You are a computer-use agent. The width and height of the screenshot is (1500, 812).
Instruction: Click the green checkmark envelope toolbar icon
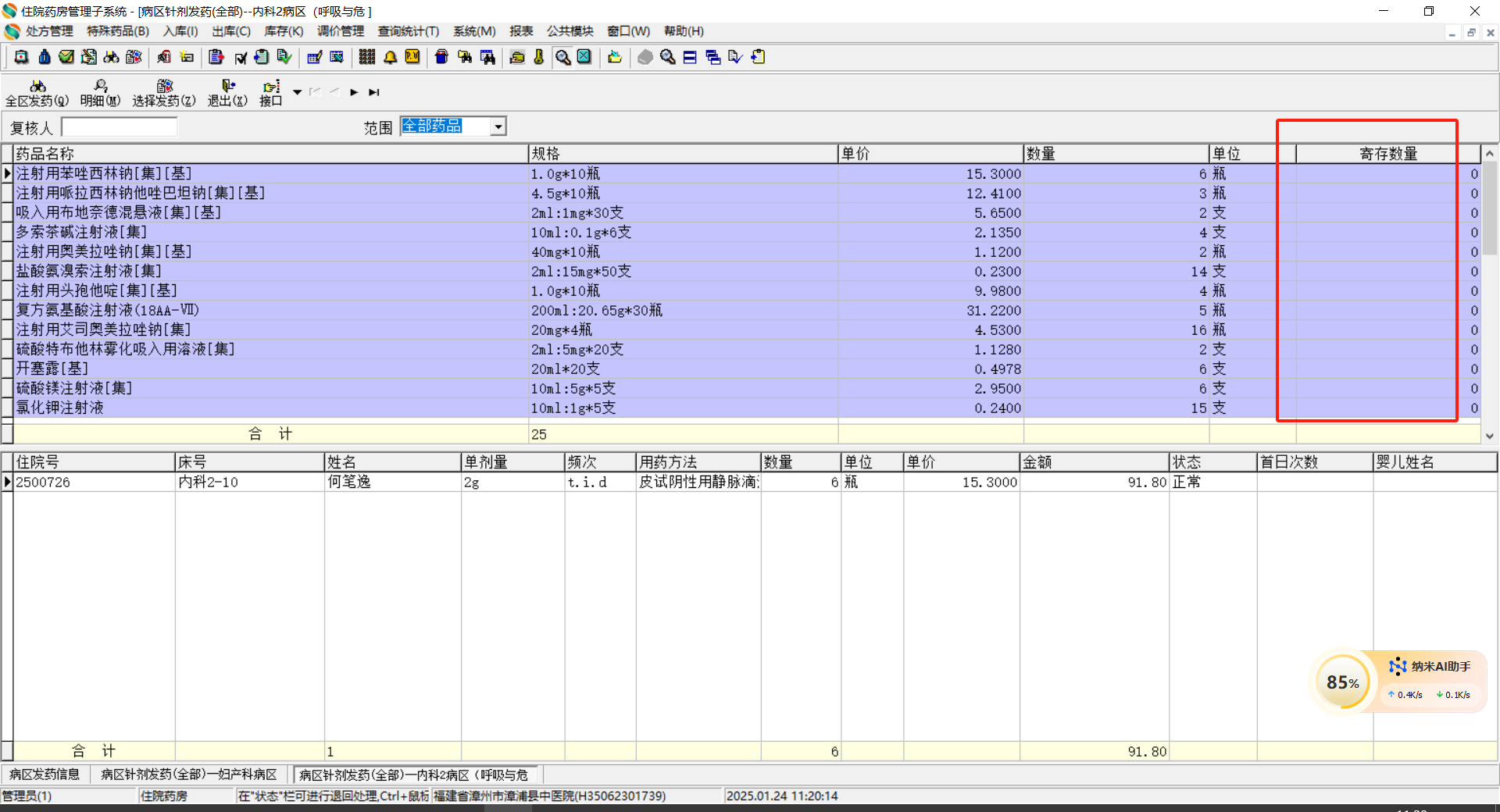coord(66,57)
